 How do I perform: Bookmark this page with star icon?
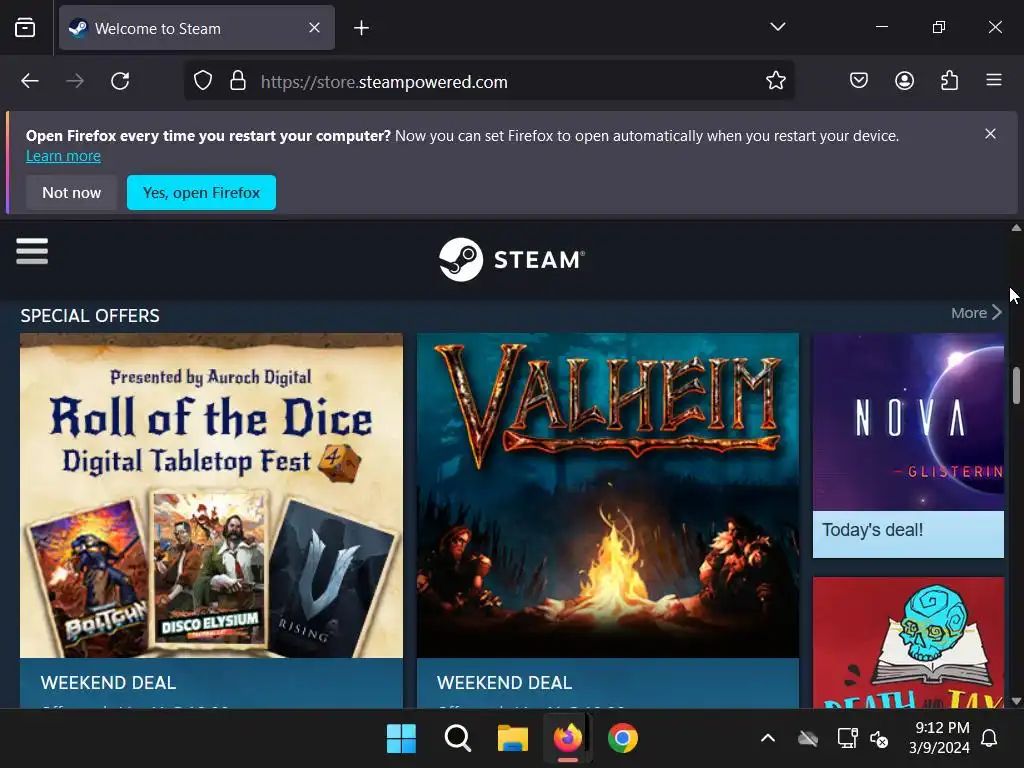(x=776, y=80)
